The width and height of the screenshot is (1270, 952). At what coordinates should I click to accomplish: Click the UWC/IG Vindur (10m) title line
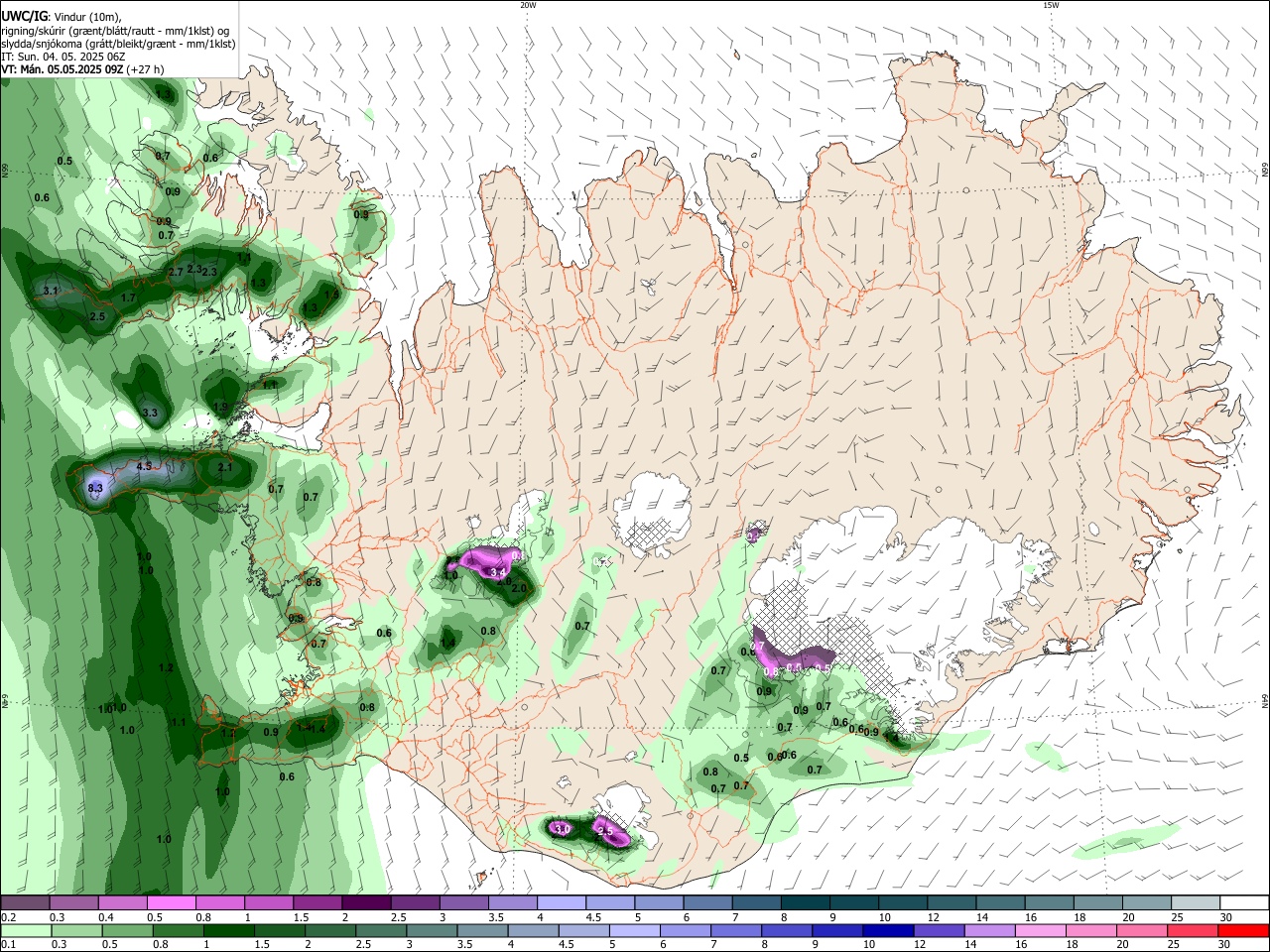click(x=61, y=17)
